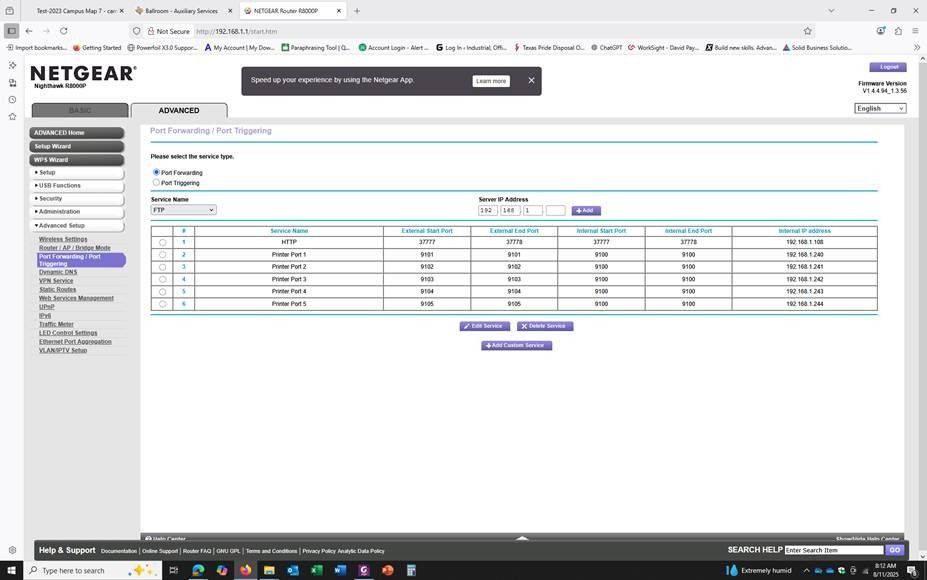
Task: Open ADVANCED Home menu item
Action: pos(77,132)
